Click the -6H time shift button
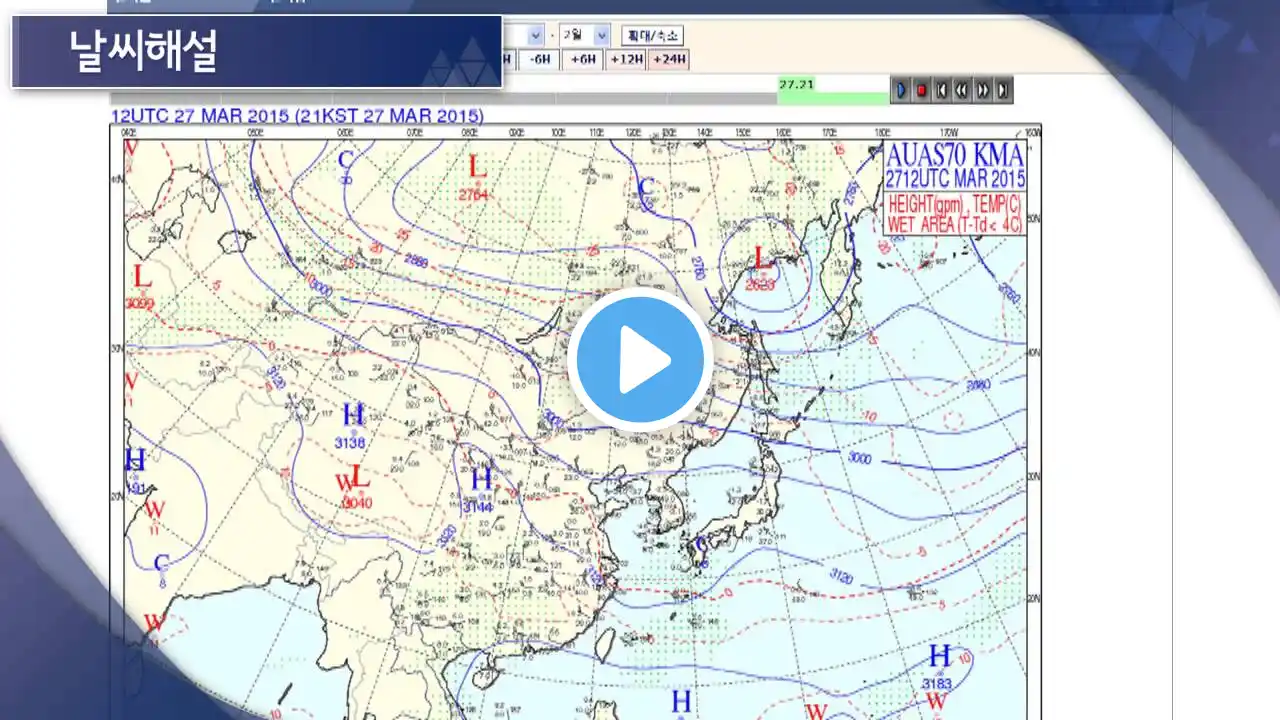 (541, 59)
